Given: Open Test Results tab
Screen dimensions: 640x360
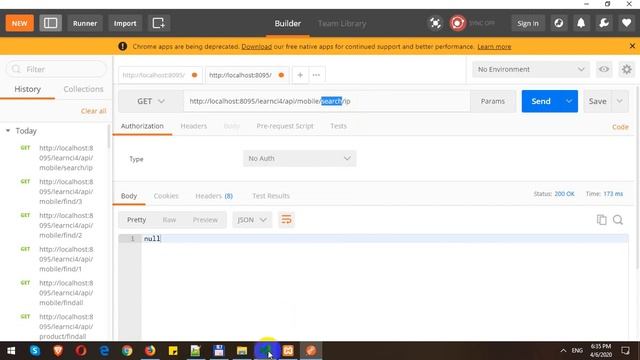Looking at the screenshot, I should tap(271, 196).
